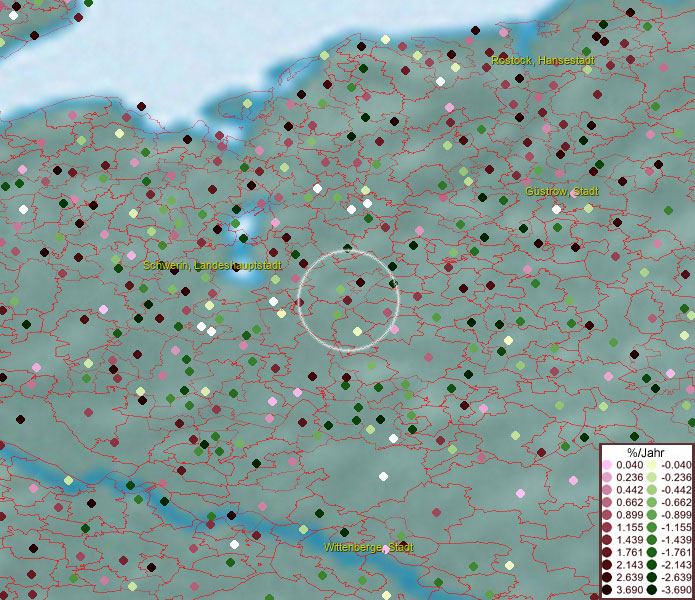
Task: Click the 0.442 pink legend swatch
Action: pos(607,490)
